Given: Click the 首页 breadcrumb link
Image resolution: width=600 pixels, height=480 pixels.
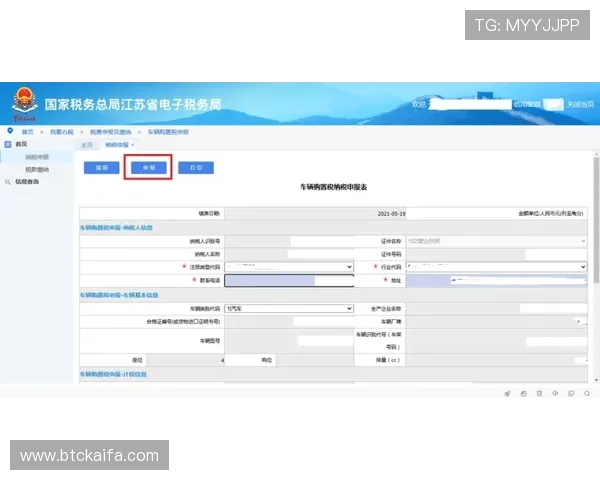Looking at the screenshot, I should 28,132.
